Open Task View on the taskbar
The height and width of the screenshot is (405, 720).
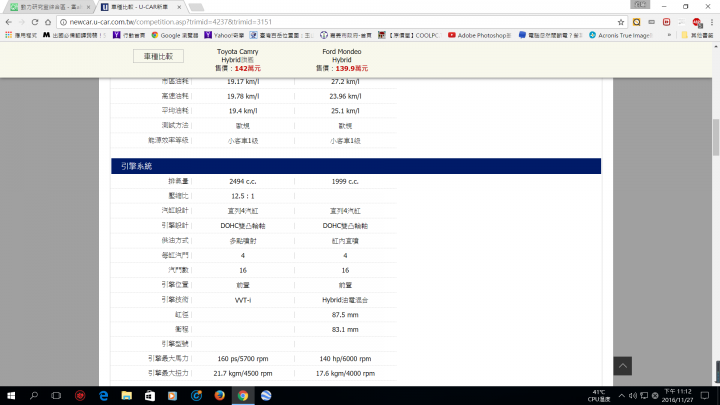[x=56, y=395]
